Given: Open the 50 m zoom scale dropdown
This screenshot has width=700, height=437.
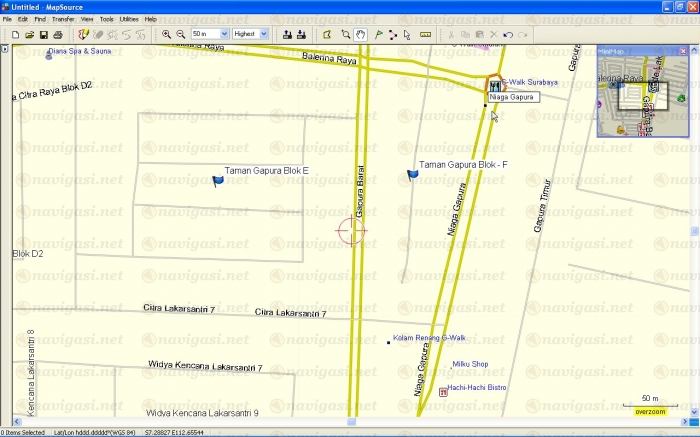Looking at the screenshot, I should (x=224, y=34).
